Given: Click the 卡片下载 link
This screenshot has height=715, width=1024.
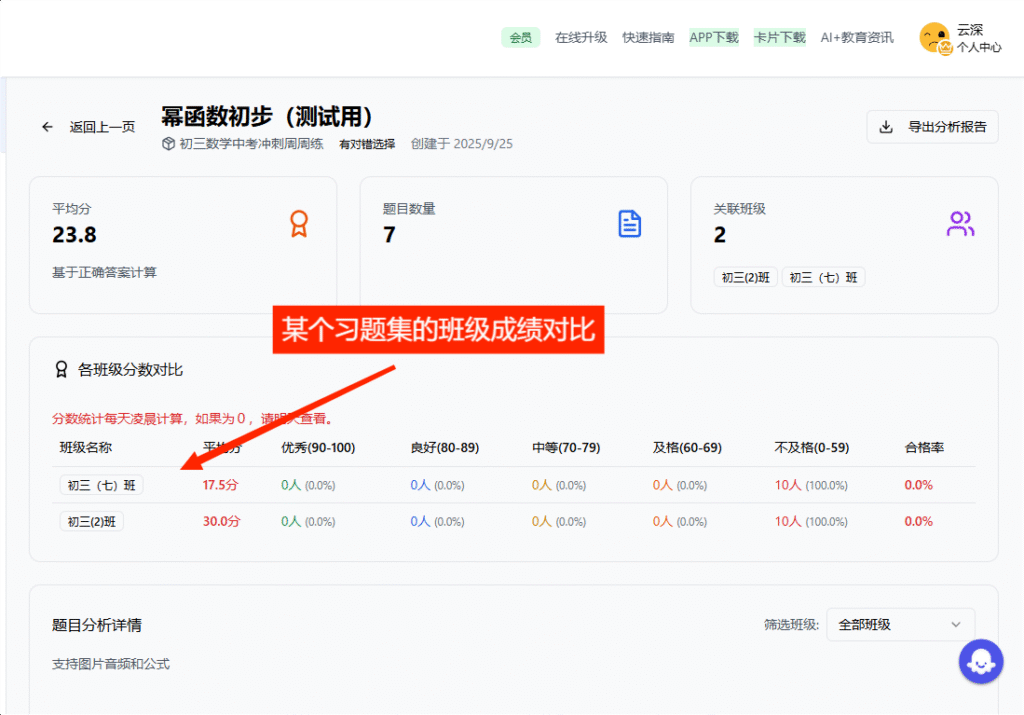Looking at the screenshot, I should pyautogui.click(x=779, y=38).
